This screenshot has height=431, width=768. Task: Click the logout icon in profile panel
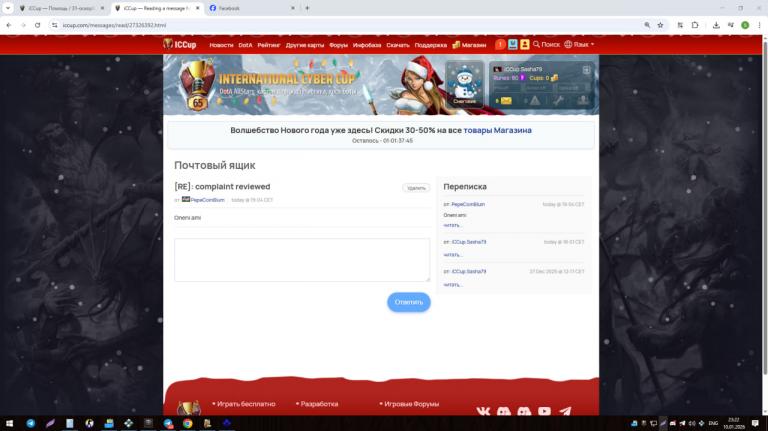586,70
